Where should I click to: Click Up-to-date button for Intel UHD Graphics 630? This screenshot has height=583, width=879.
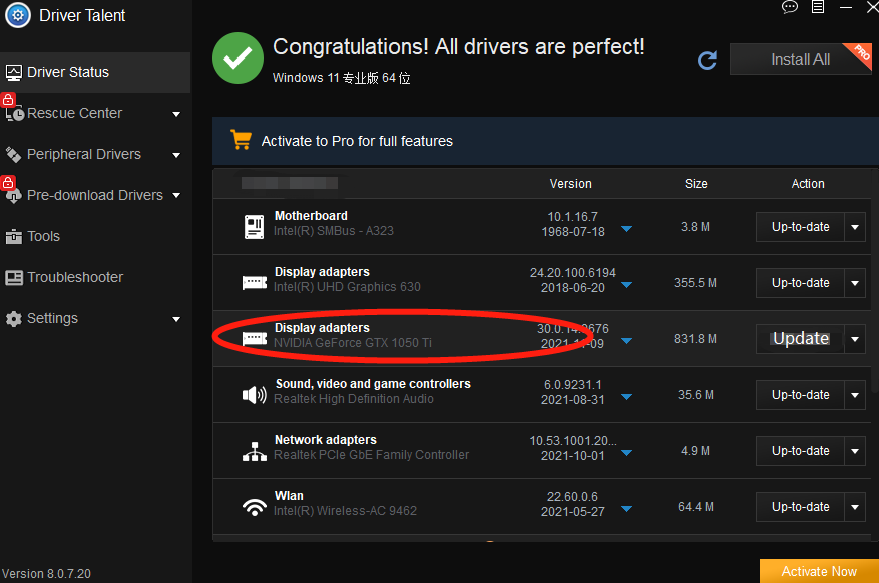coord(801,283)
